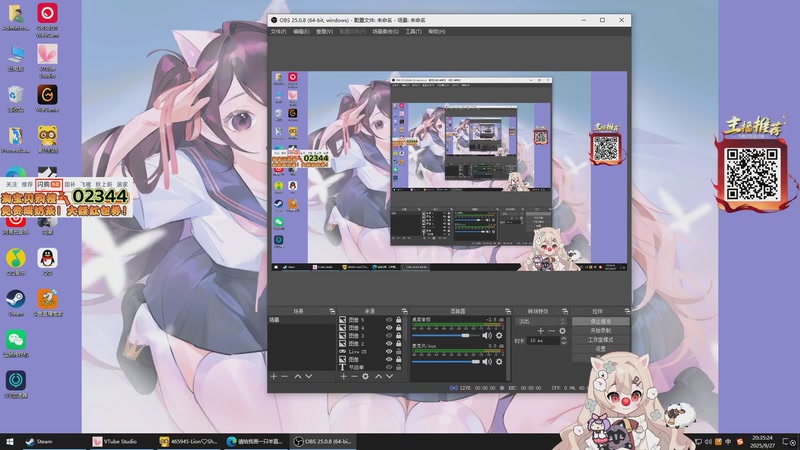Open the 工具(T) menu
The height and width of the screenshot is (450, 800).
click(412, 32)
